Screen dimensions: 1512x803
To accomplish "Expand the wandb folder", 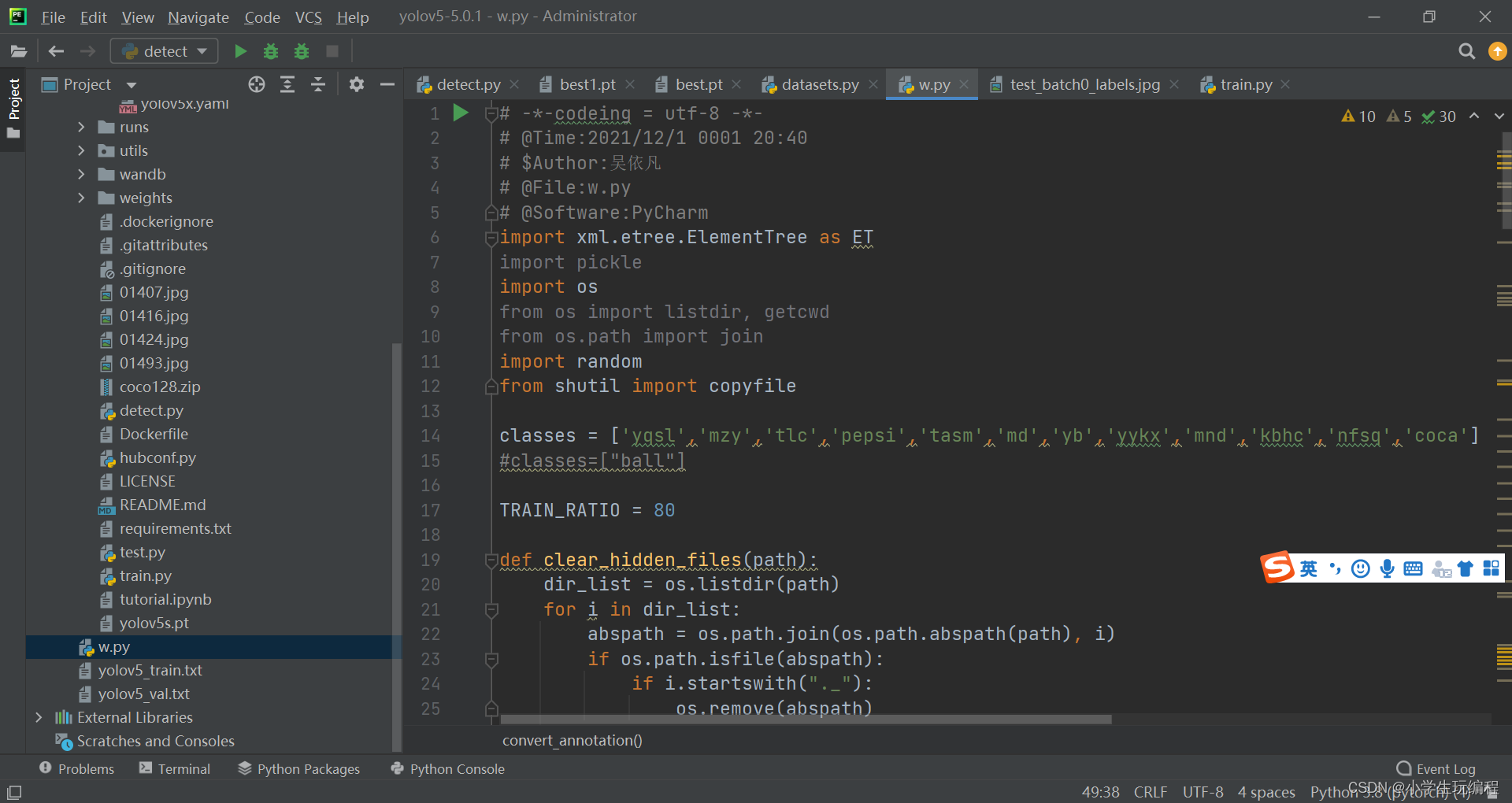I will click(81, 174).
